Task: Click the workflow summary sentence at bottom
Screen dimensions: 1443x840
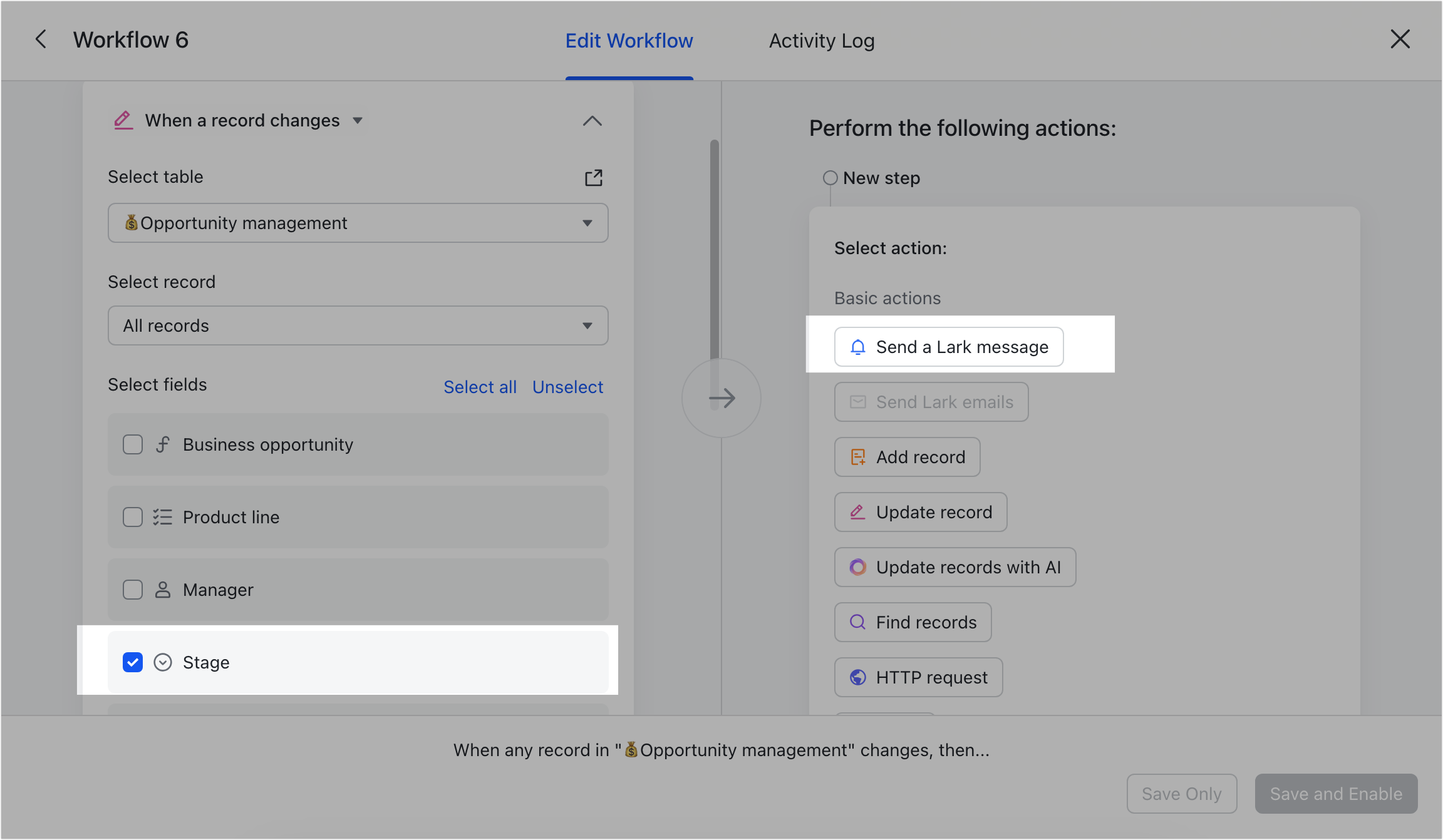Action: point(721,750)
